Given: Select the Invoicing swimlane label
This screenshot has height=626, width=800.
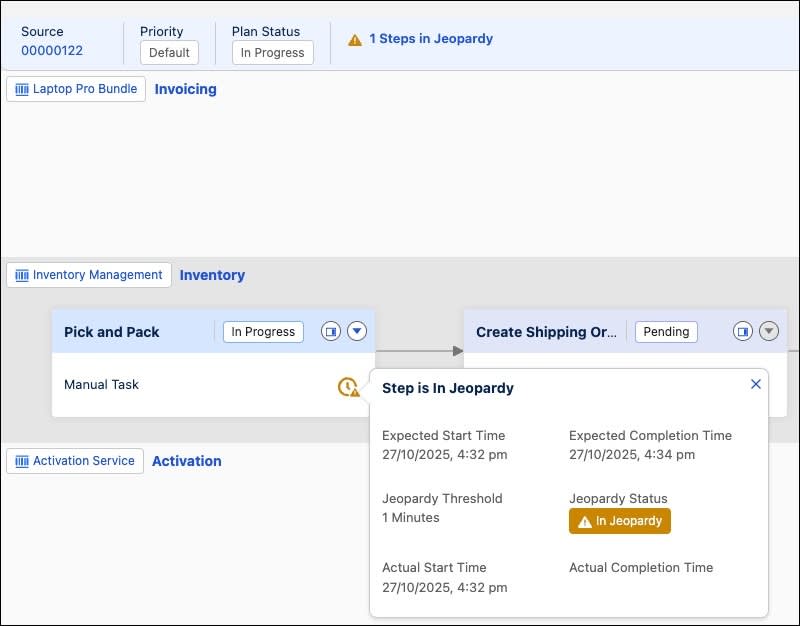Looking at the screenshot, I should [x=186, y=89].
